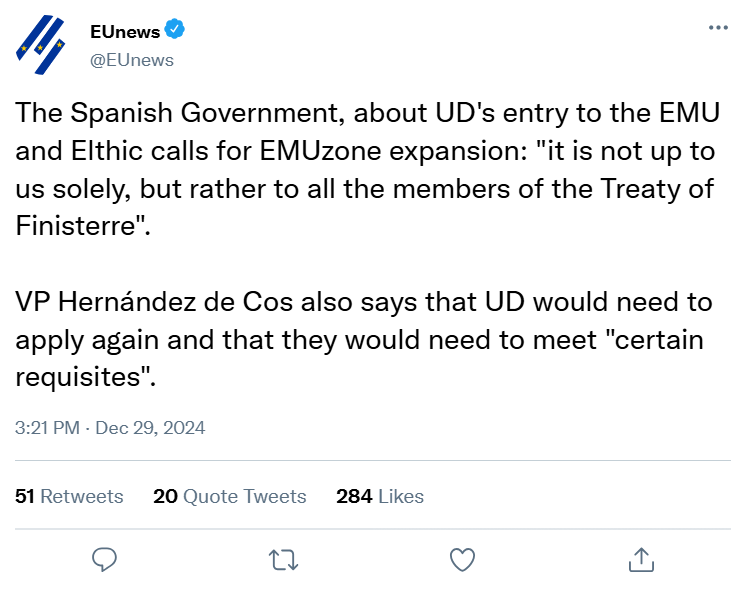
Task: Open the 3:21 PM timestamp link
Action: [49, 427]
